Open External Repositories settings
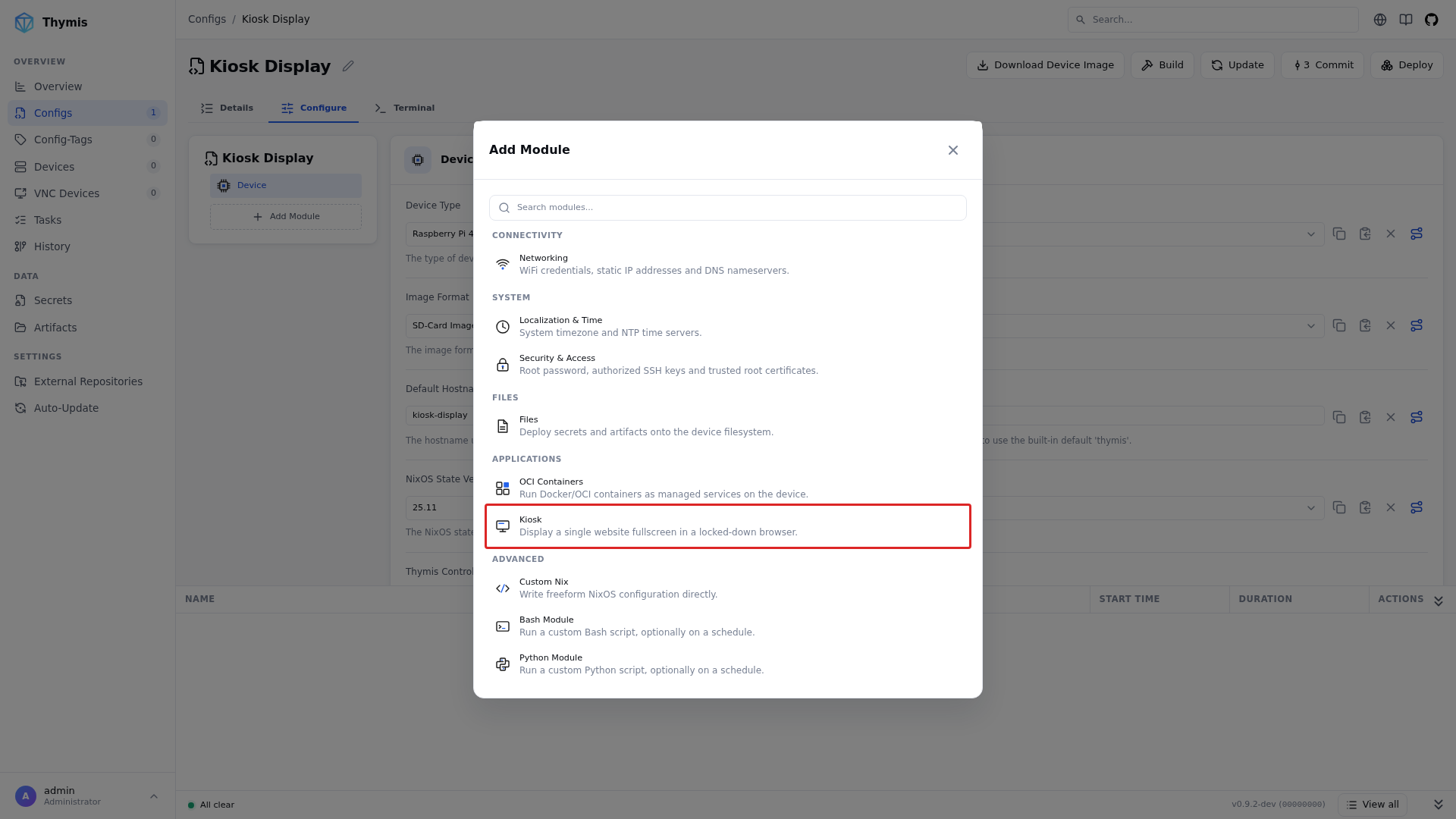Image resolution: width=1456 pixels, height=819 pixels. [x=87, y=381]
